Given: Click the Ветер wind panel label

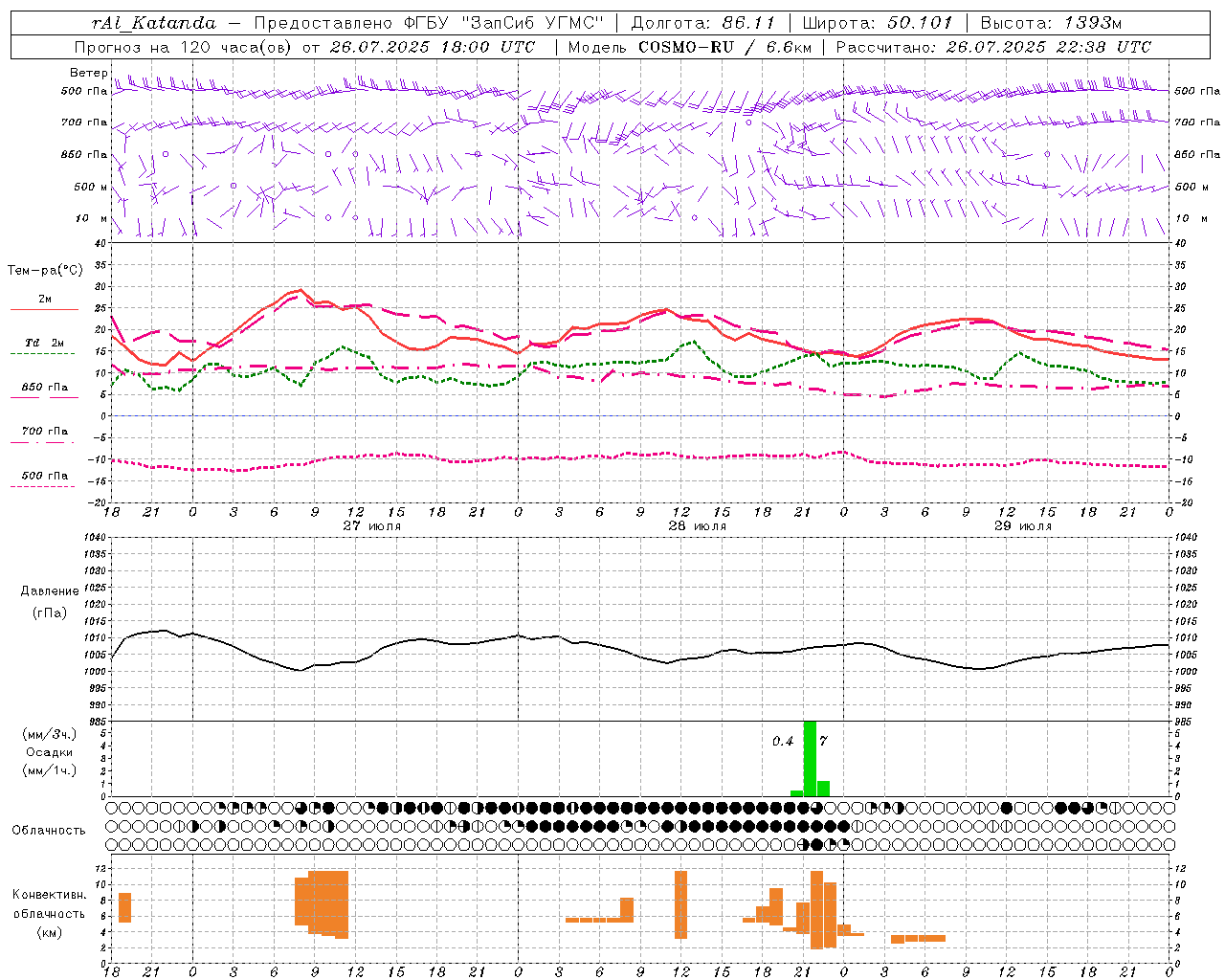Looking at the screenshot, I should coord(88,73).
